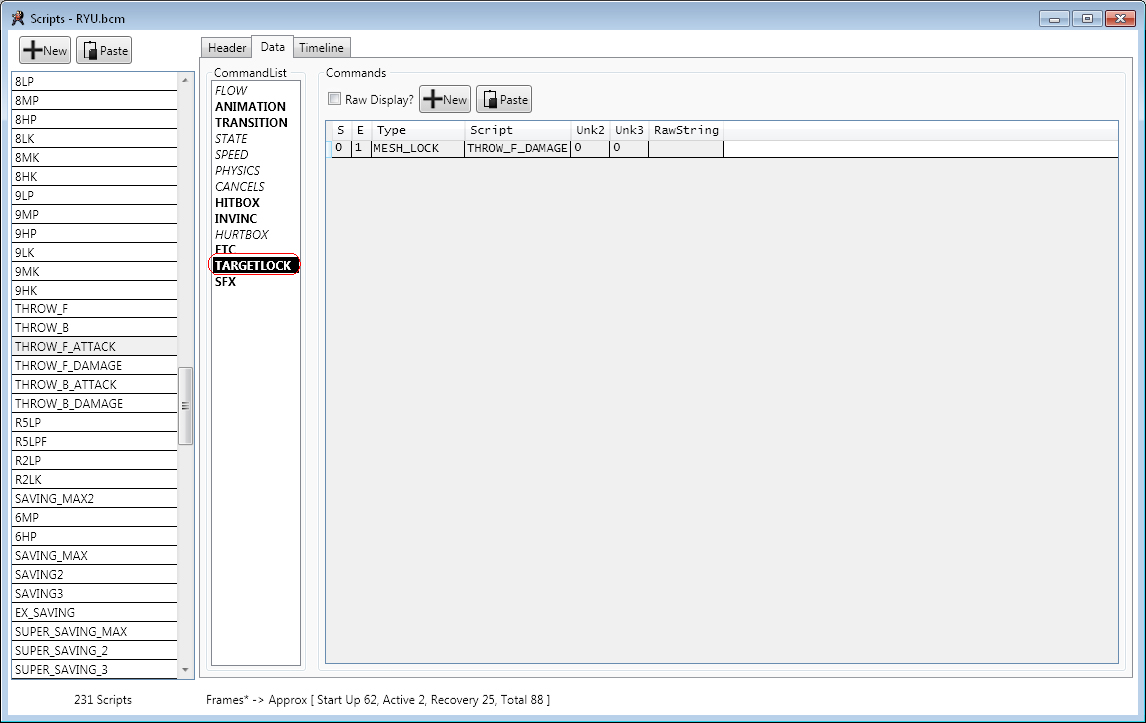
Task: Paste a command using Commands Paste button
Action: (x=503, y=99)
